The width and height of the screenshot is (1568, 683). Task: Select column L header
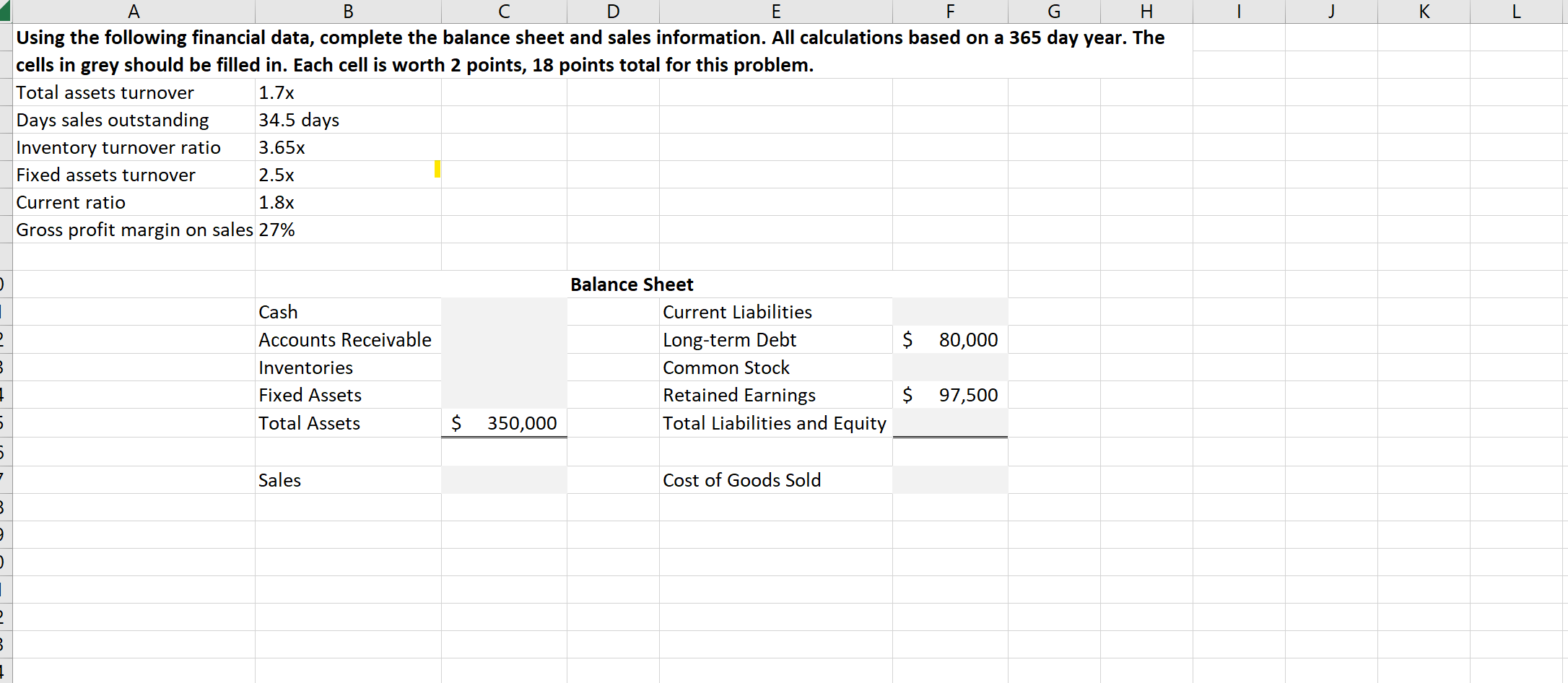coord(1516,12)
